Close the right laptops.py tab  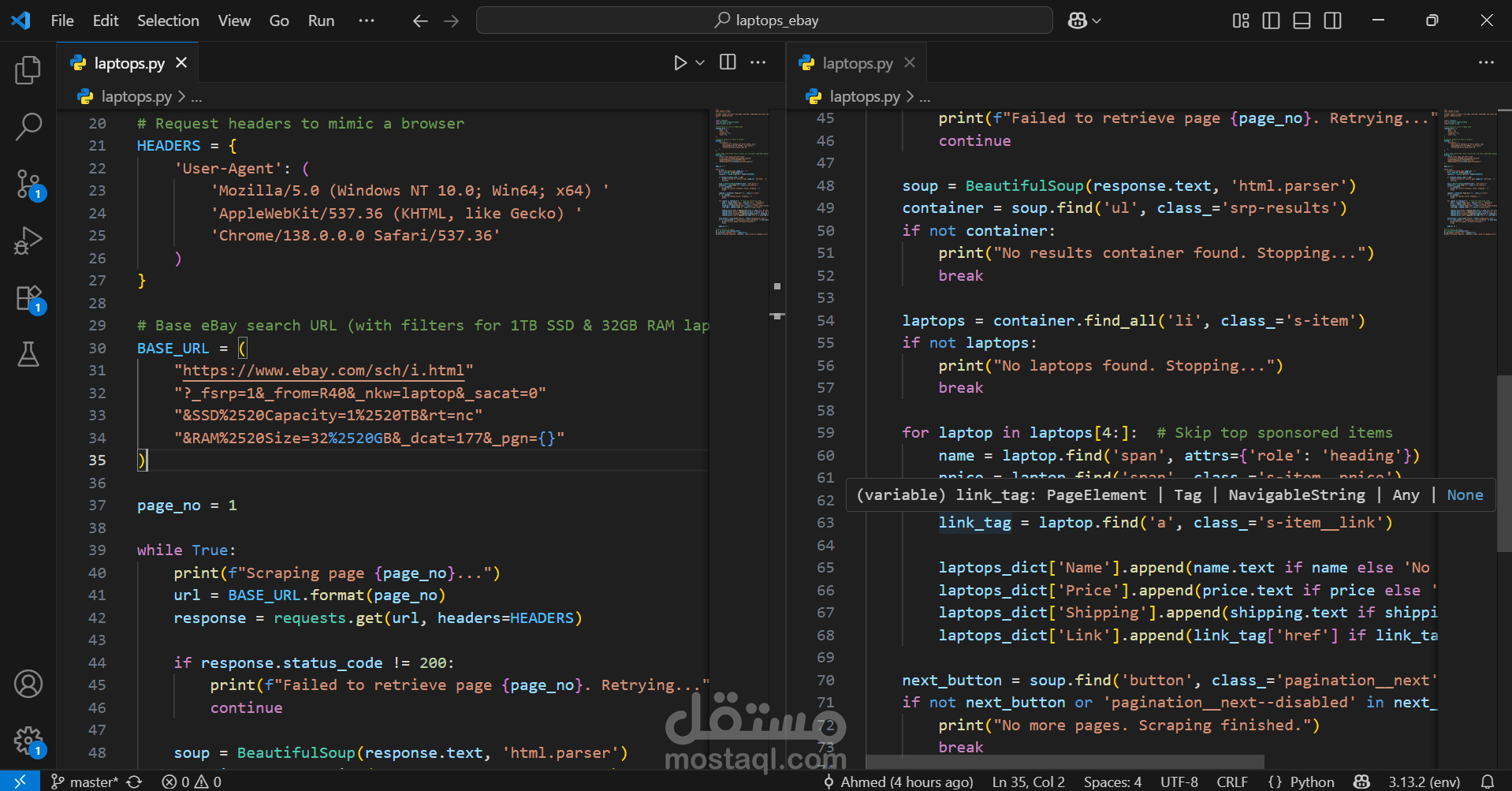(910, 62)
